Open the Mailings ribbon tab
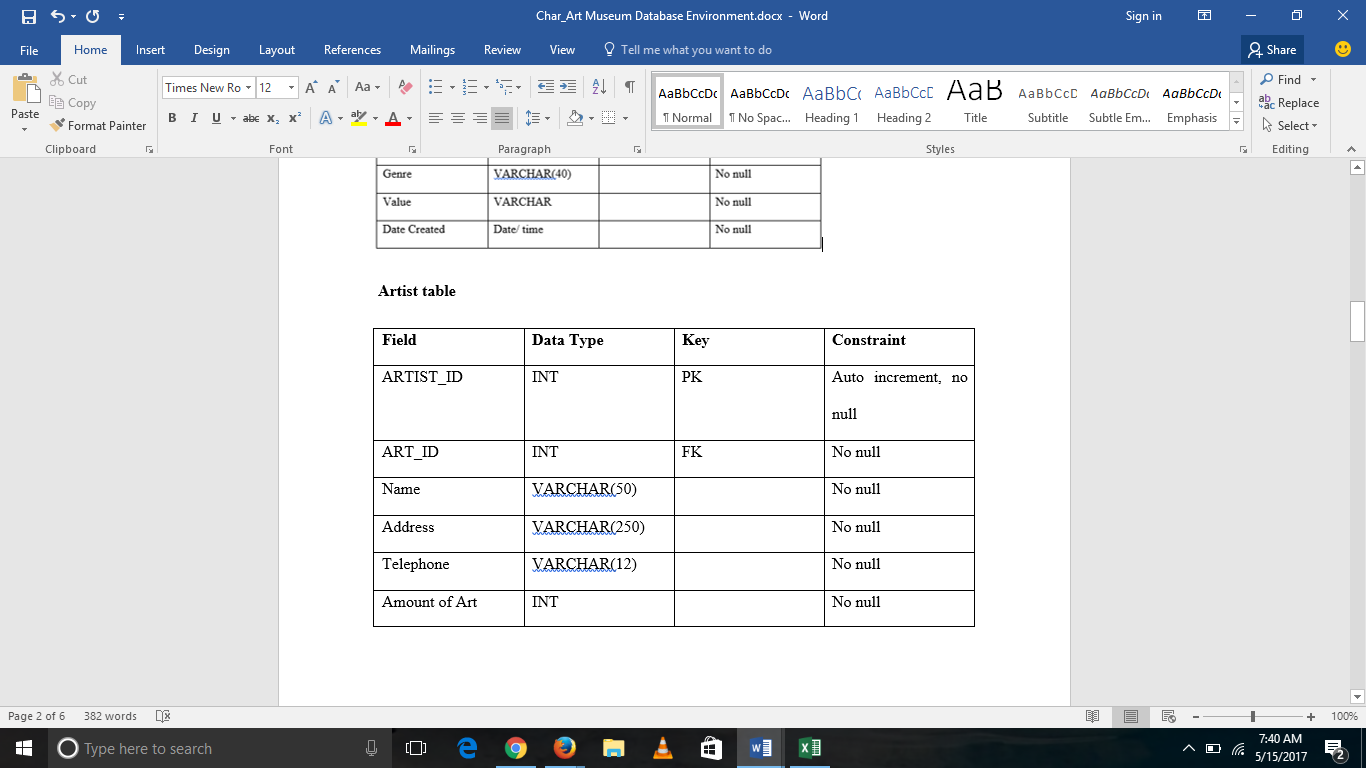Screen dimensions: 1366x768 pos(432,49)
